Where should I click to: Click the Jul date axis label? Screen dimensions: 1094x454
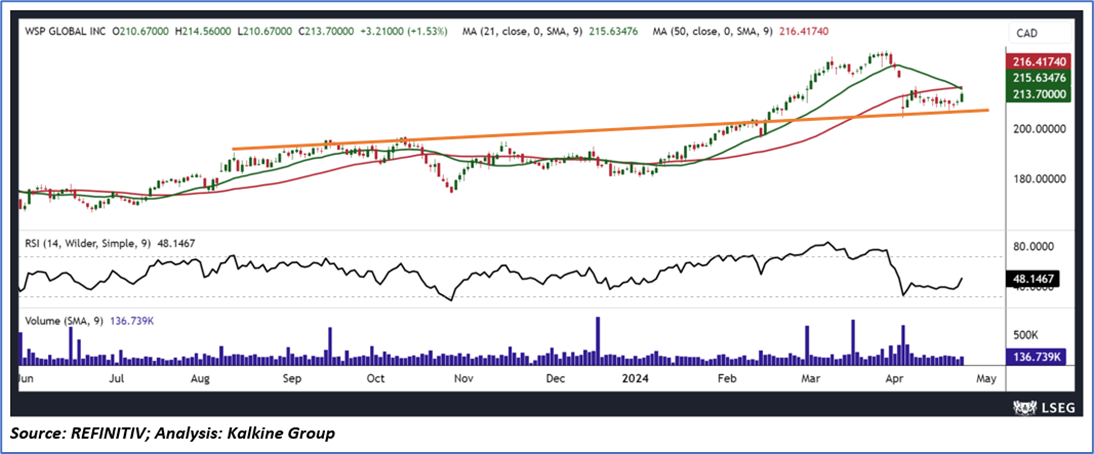click(x=117, y=379)
